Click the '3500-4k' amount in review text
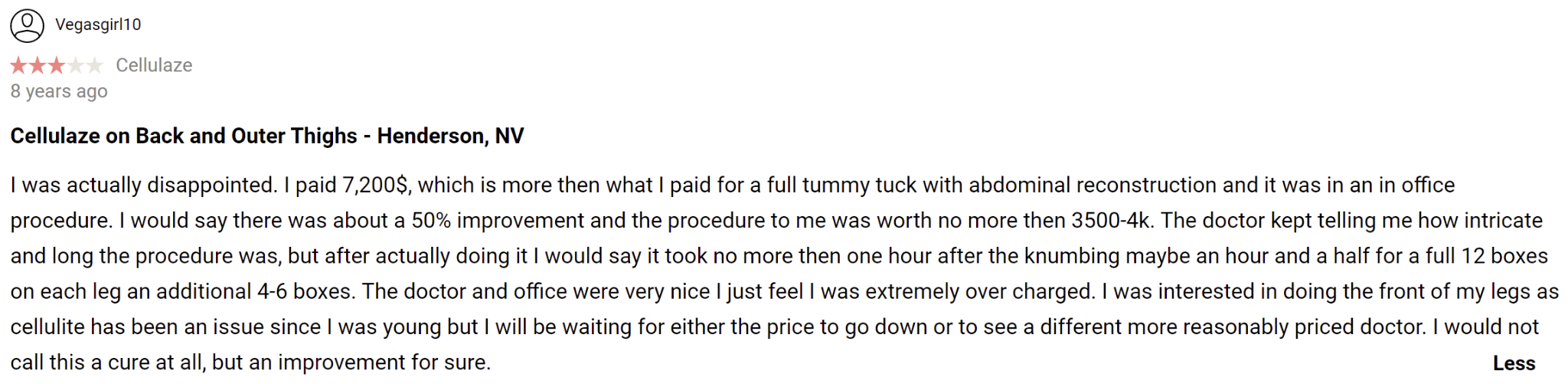This screenshot has width=1568, height=384. pyautogui.click(x=1110, y=221)
